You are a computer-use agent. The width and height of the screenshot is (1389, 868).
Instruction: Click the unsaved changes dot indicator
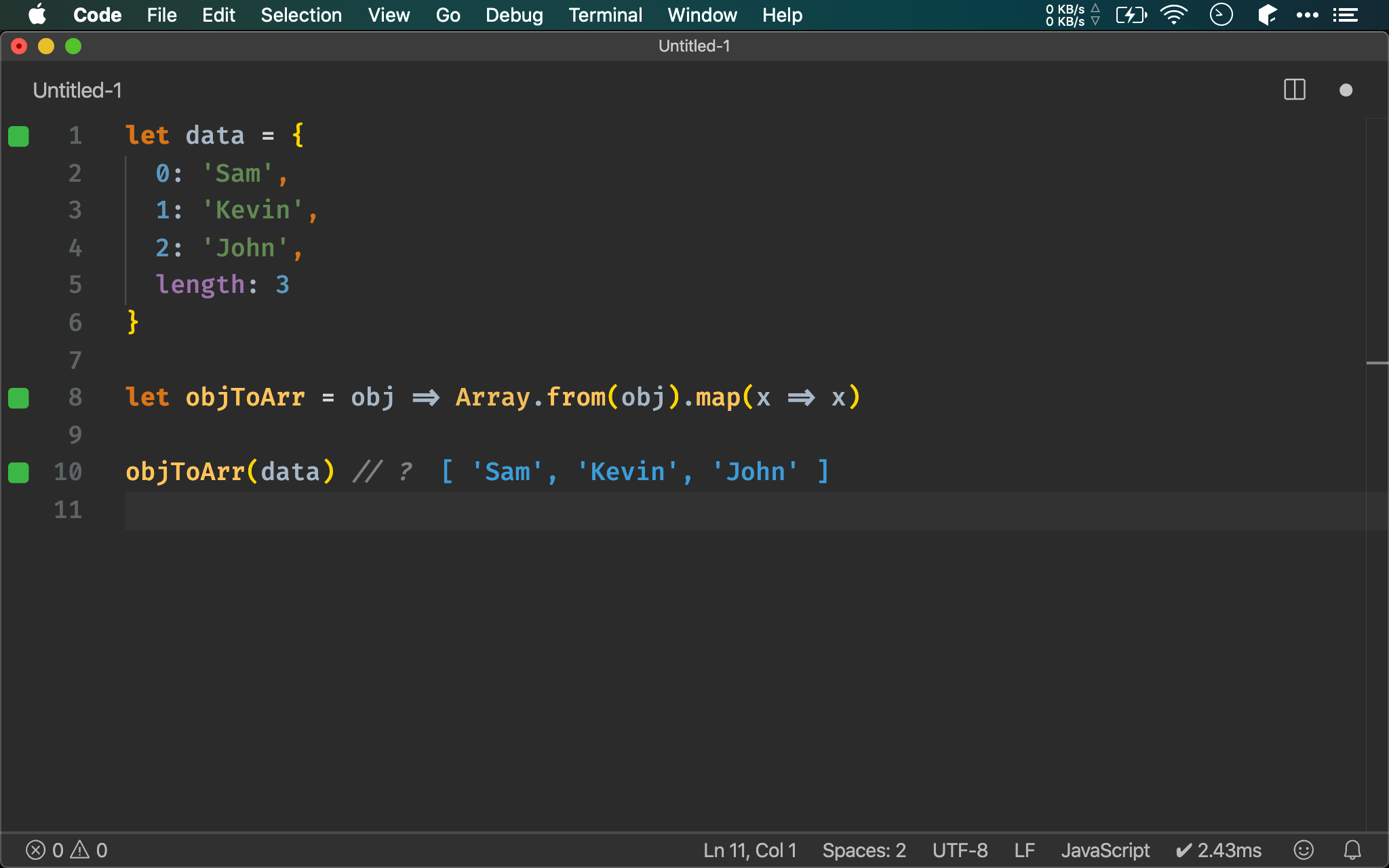point(1346,90)
